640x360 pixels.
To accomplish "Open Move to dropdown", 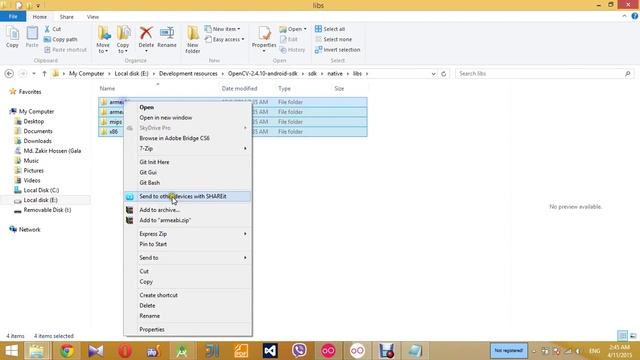I will 103,39.
